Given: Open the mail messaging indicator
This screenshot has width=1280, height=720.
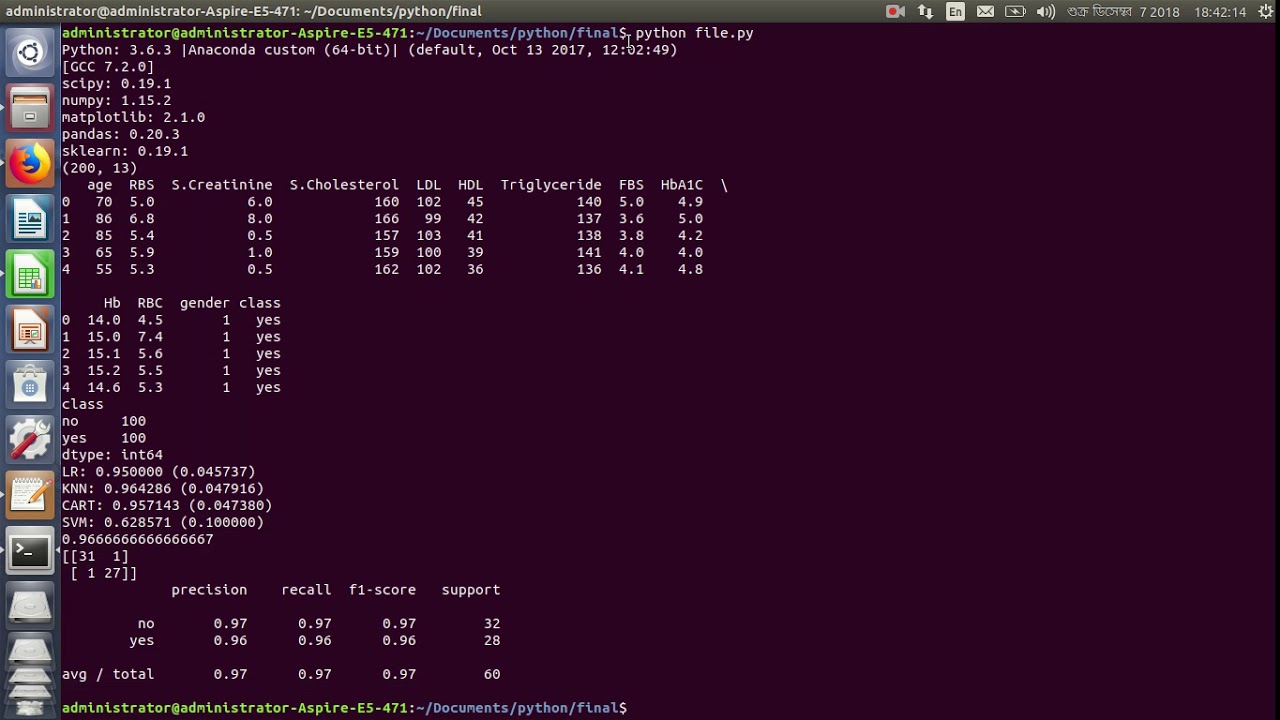Looking at the screenshot, I should pyautogui.click(x=986, y=12).
